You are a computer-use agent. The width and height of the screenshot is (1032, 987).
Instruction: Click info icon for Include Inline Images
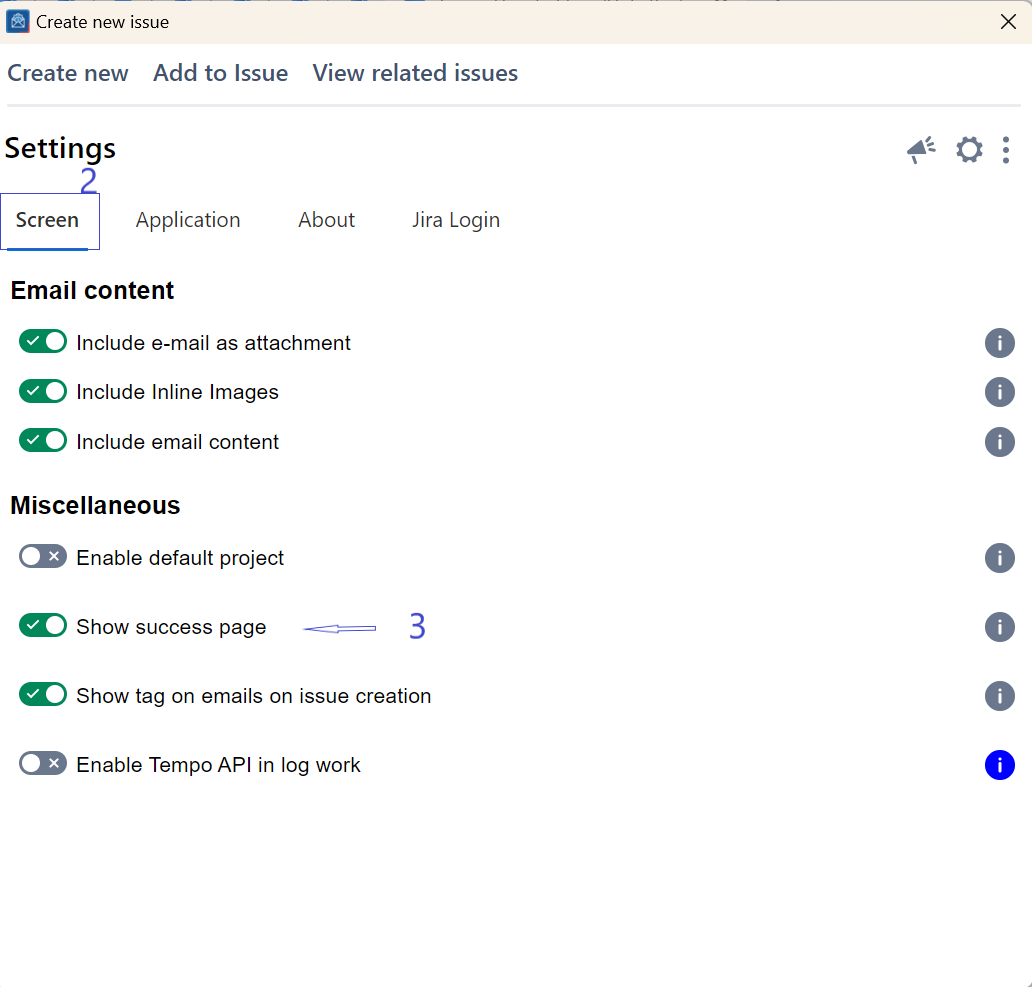999,392
